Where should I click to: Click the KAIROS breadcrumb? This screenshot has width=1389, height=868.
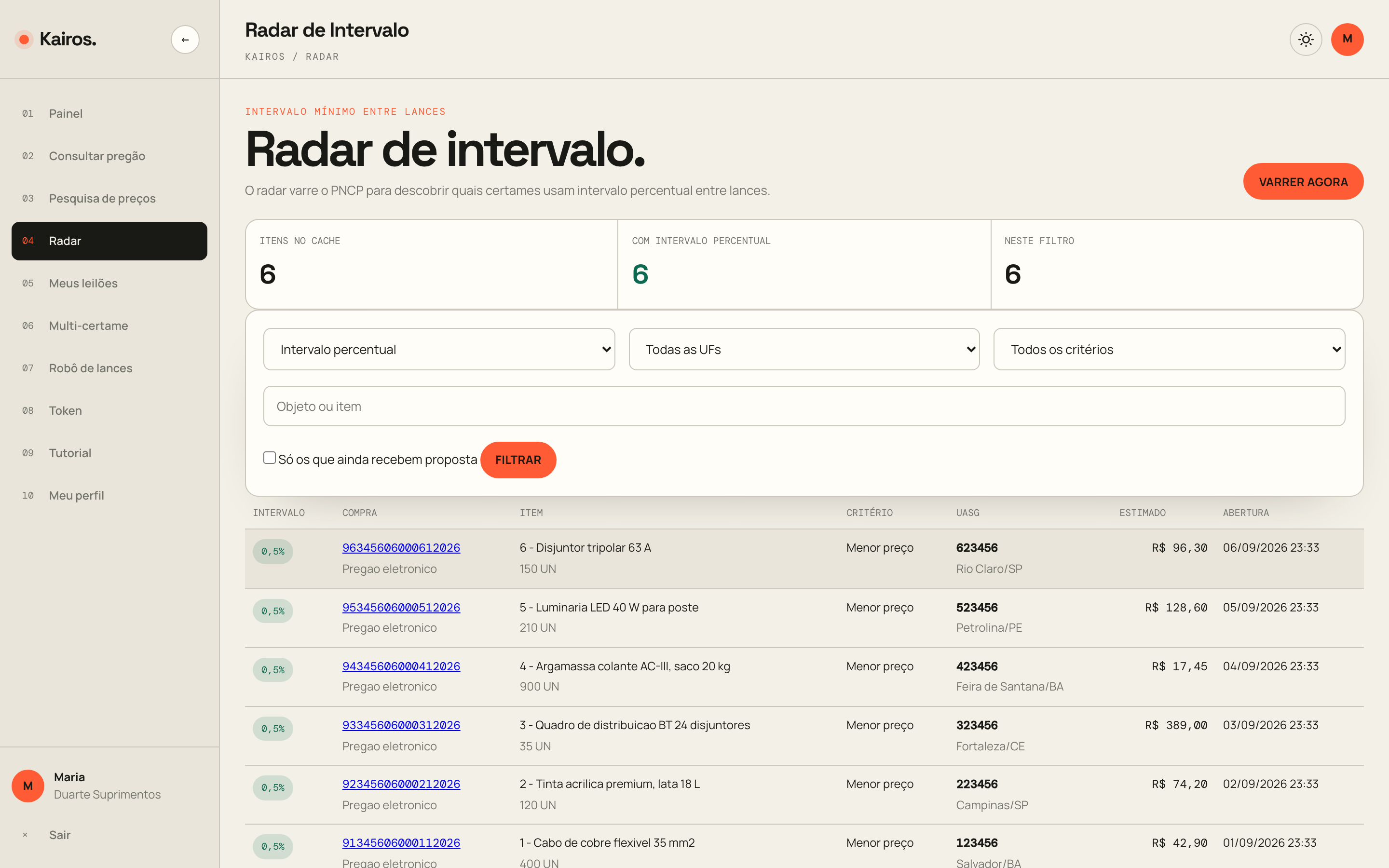[x=265, y=56]
